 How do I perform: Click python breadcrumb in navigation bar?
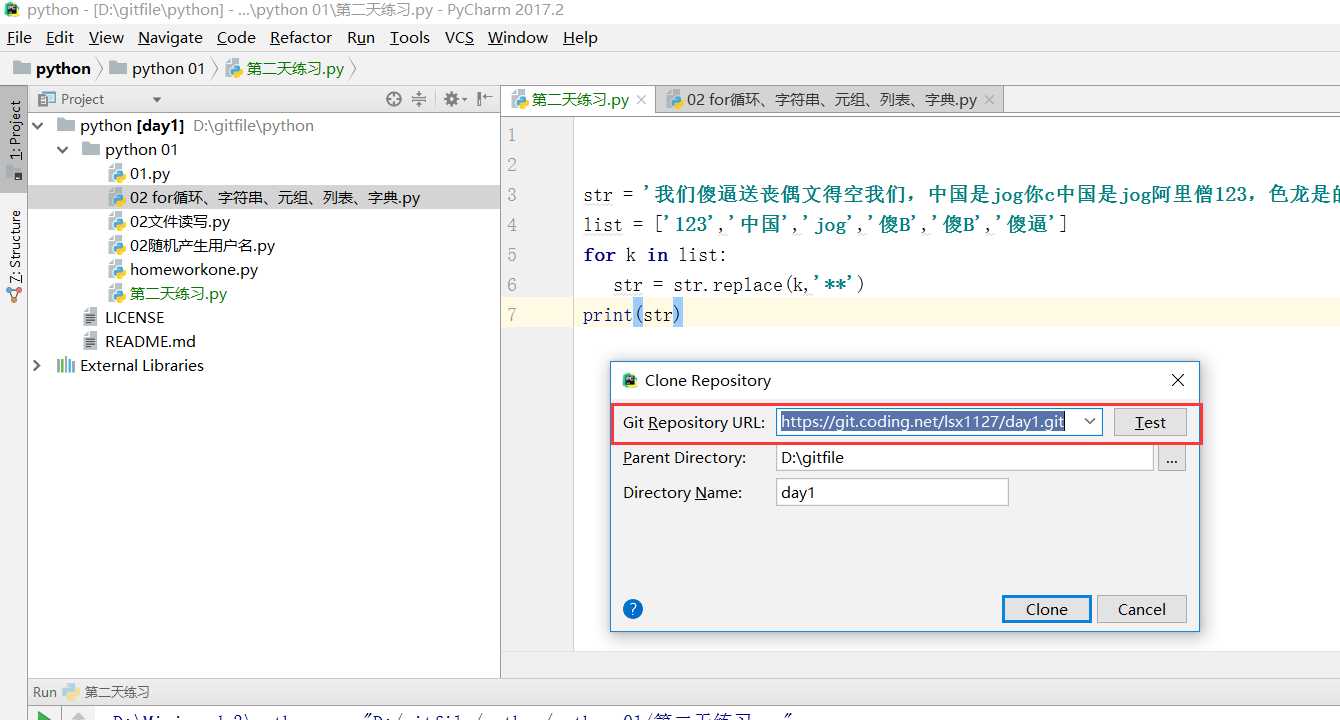click(52, 68)
